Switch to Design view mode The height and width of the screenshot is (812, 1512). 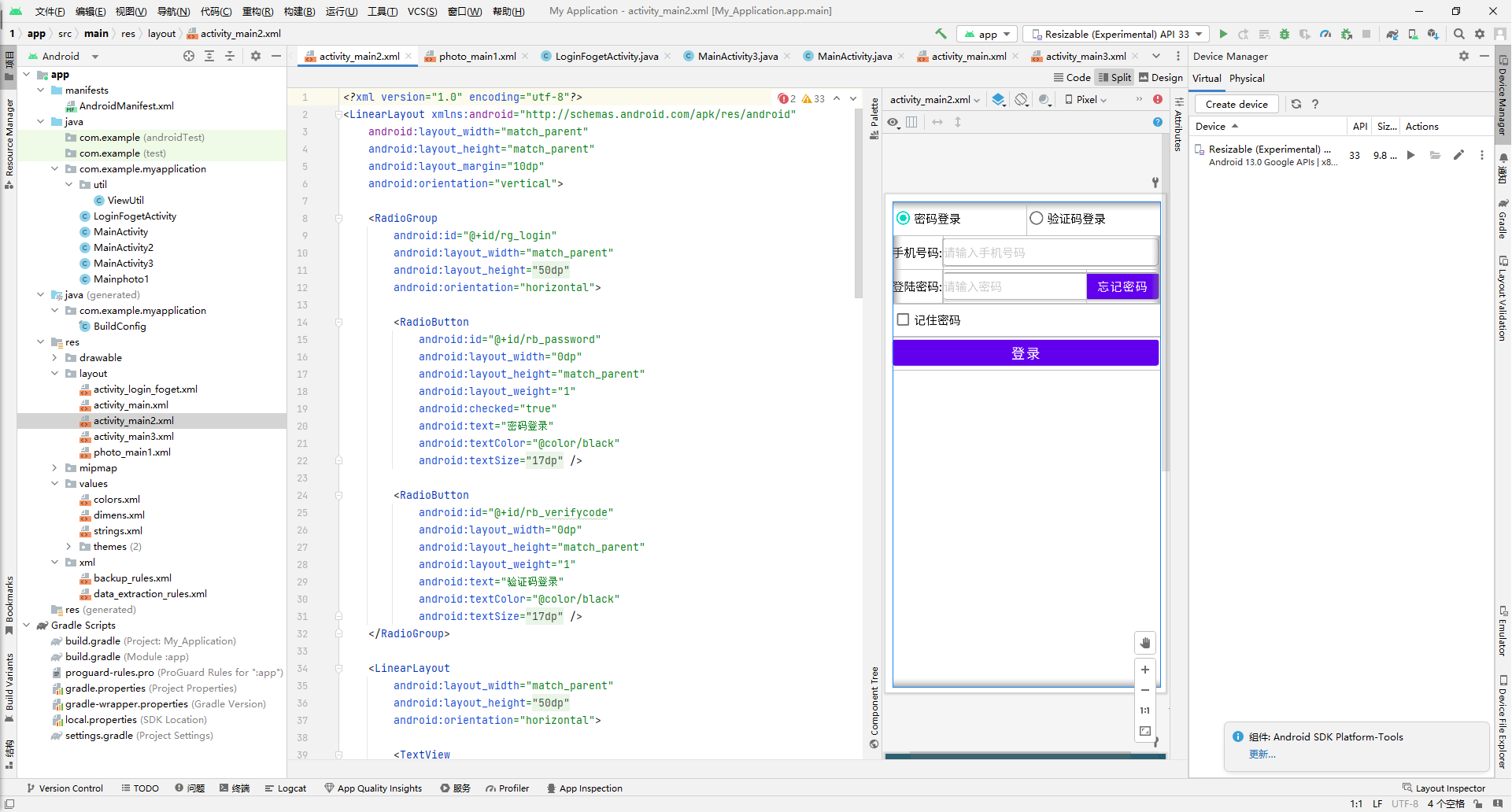(x=1161, y=77)
